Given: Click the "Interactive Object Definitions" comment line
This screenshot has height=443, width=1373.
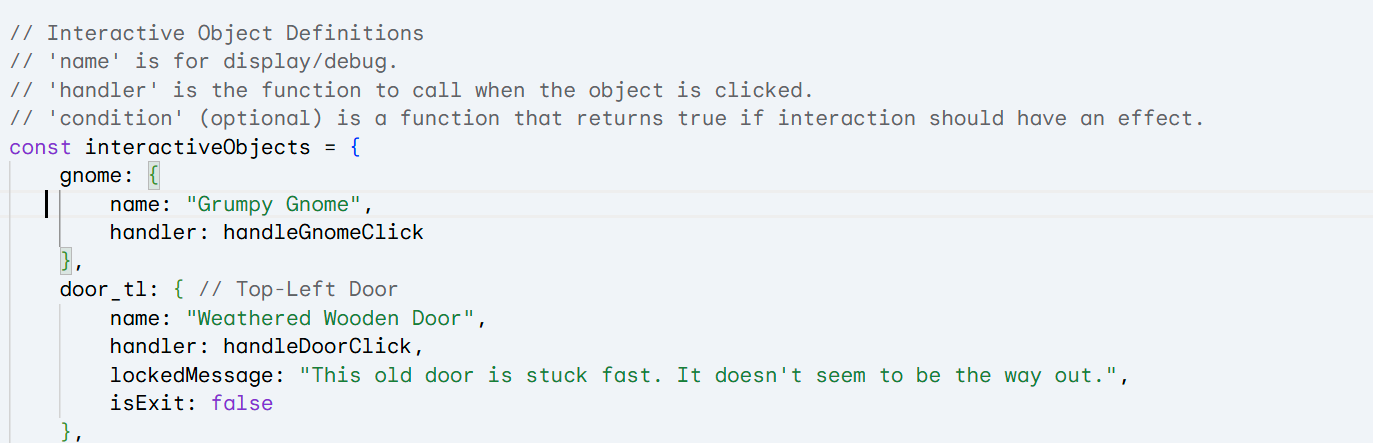Looking at the screenshot, I should coord(217,33).
